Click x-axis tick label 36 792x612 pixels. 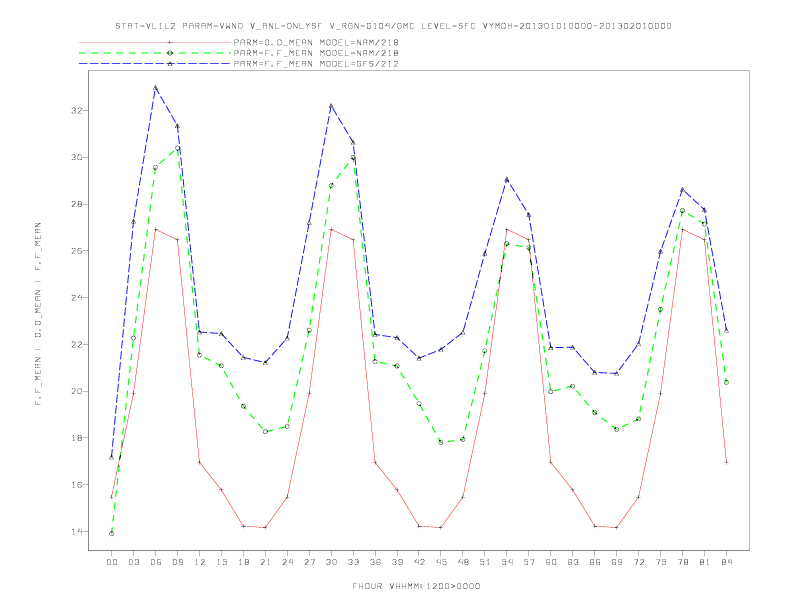[x=375, y=562]
